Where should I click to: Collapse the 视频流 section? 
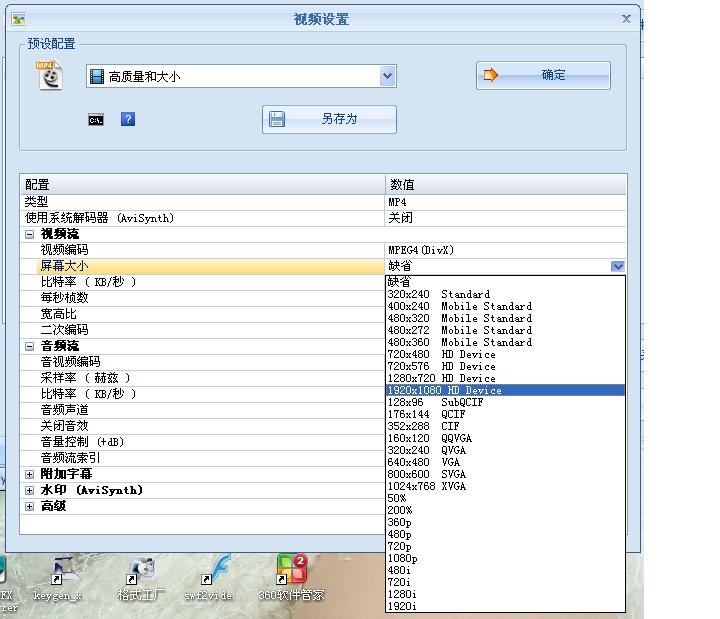(x=29, y=234)
